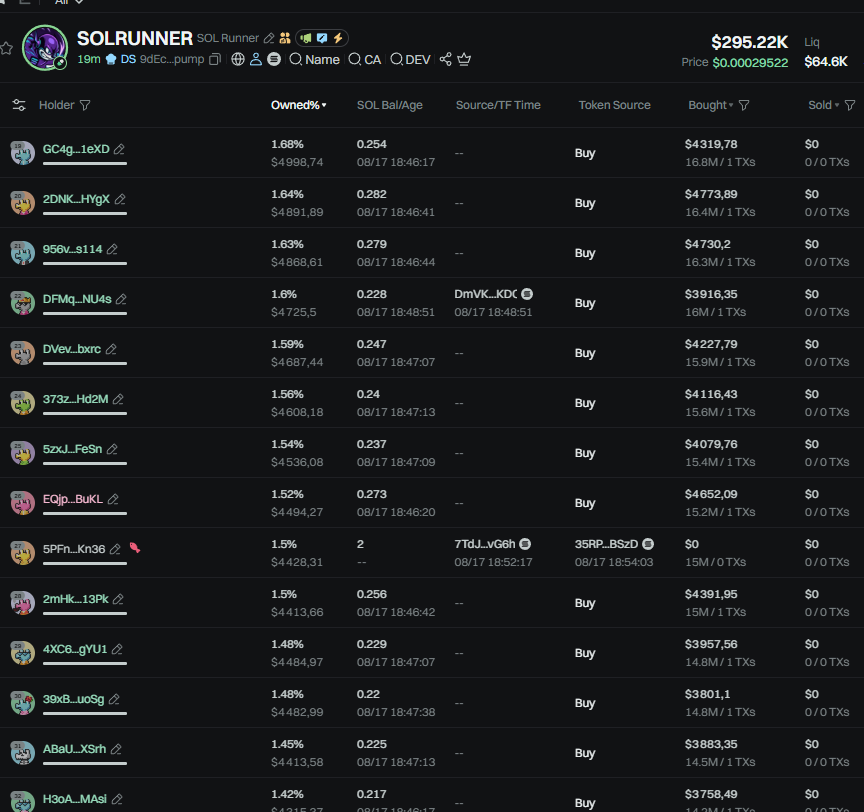Open holder 39xB...uoSg

pyautogui.click(x=73, y=699)
